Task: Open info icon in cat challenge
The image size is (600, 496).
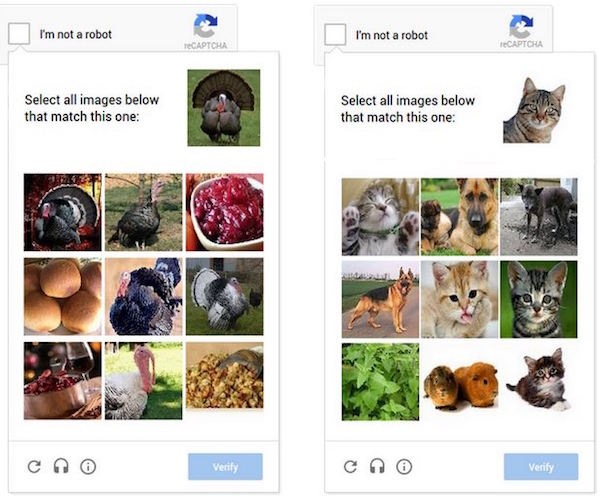Action: 404,467
